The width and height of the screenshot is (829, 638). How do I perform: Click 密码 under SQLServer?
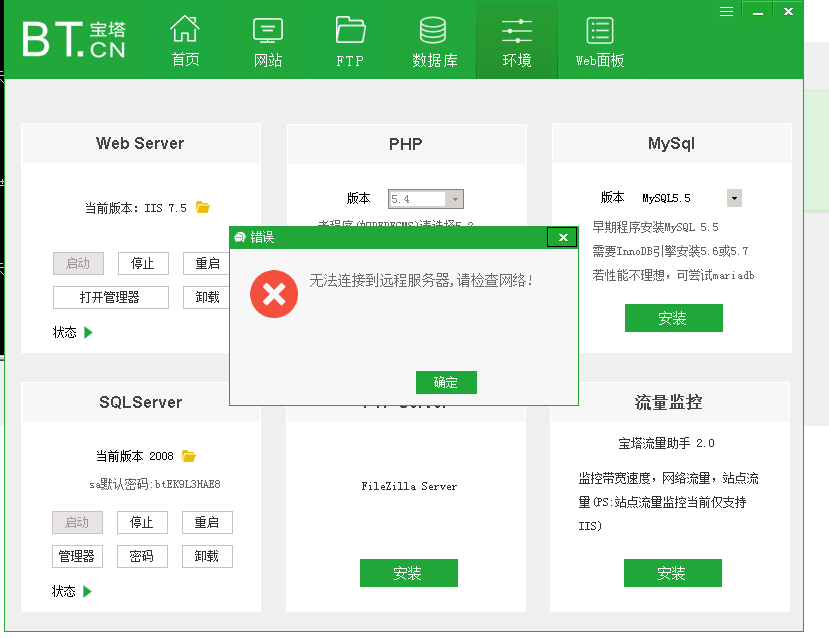click(142, 556)
